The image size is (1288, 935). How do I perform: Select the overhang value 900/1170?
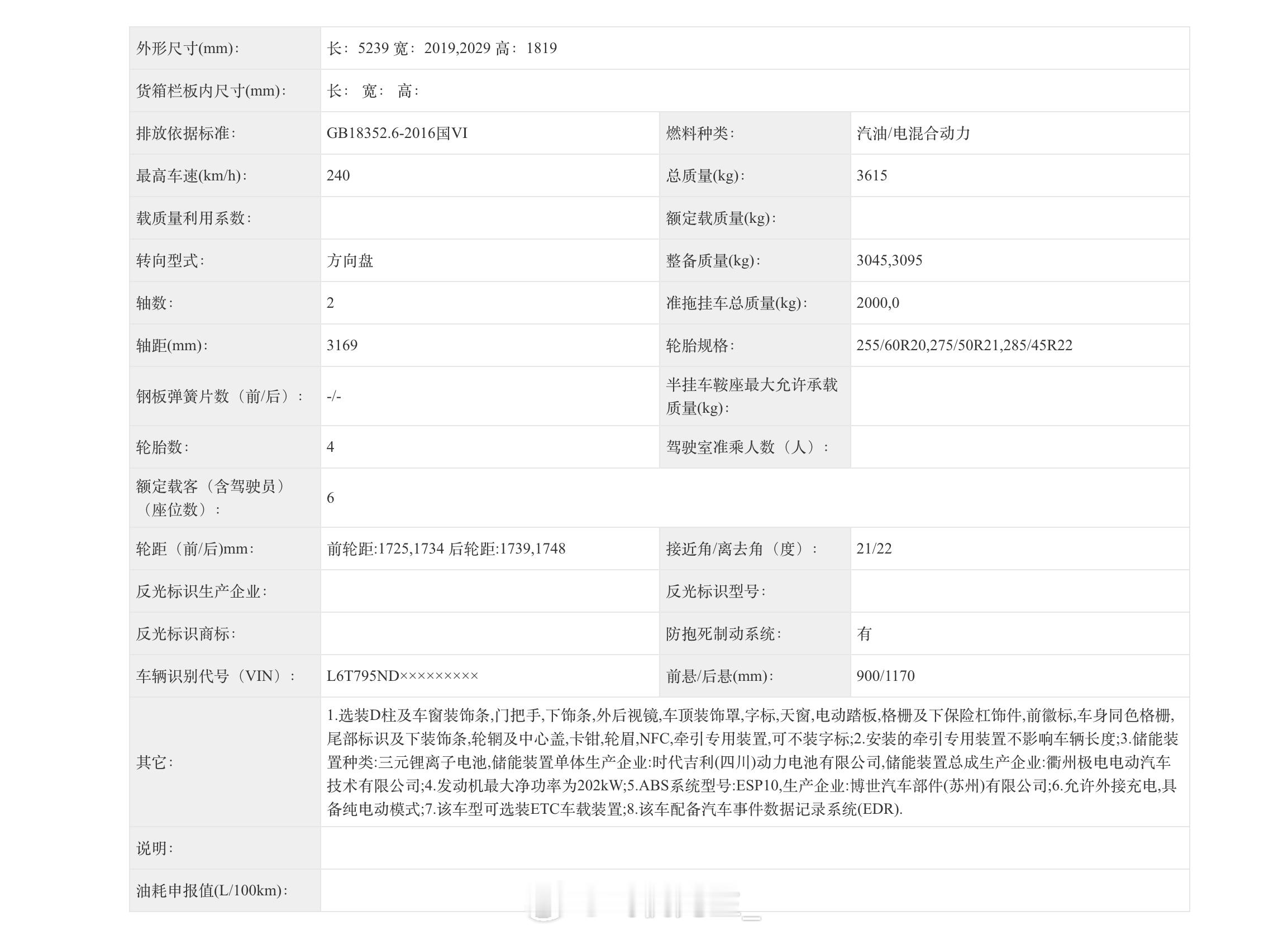click(x=885, y=676)
